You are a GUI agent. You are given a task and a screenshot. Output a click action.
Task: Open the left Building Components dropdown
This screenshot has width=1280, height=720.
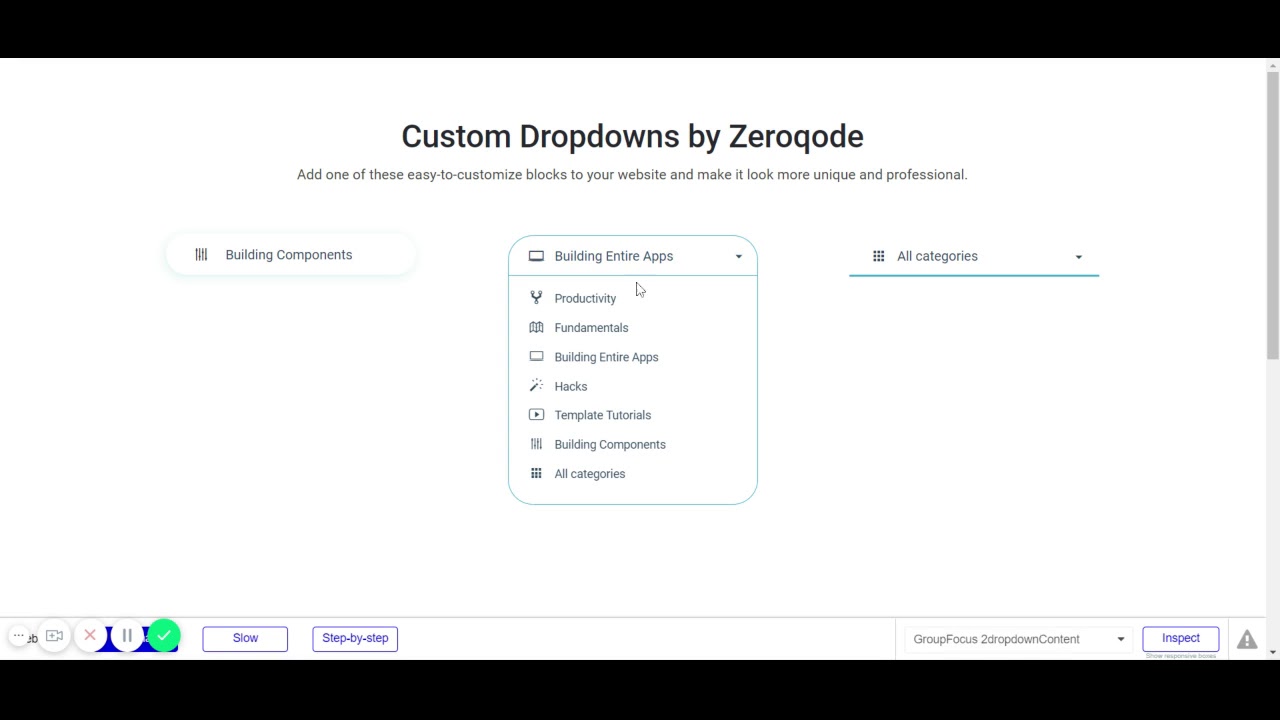click(x=290, y=255)
